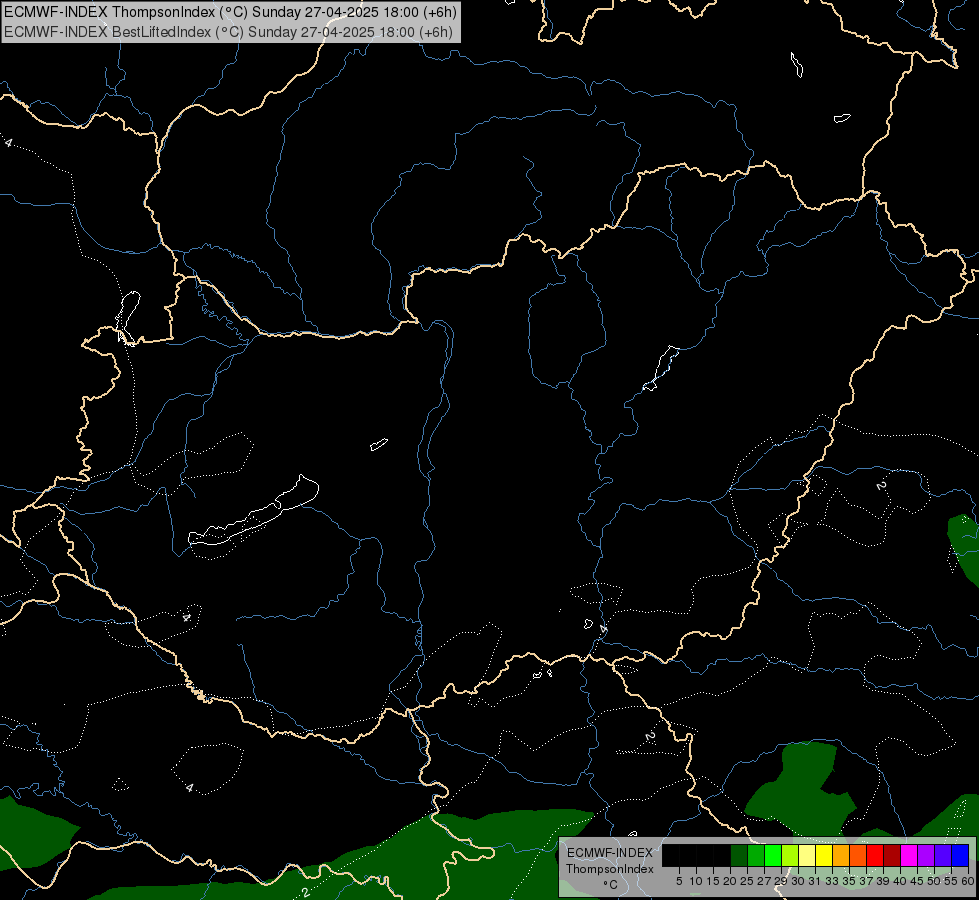Viewport: 979px width, 900px height.
Task: Click the large elongated lake outline on map
Action: point(253,512)
